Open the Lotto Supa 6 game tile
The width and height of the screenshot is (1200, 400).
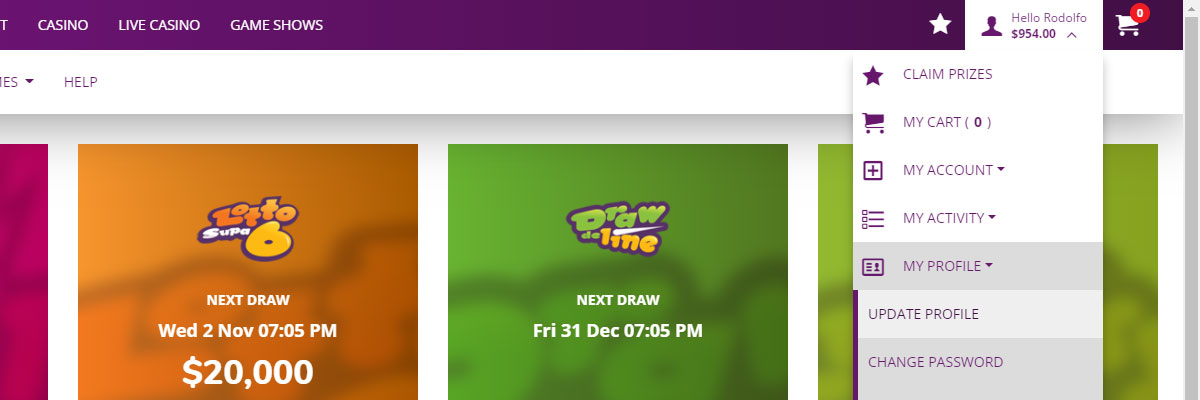[248, 272]
